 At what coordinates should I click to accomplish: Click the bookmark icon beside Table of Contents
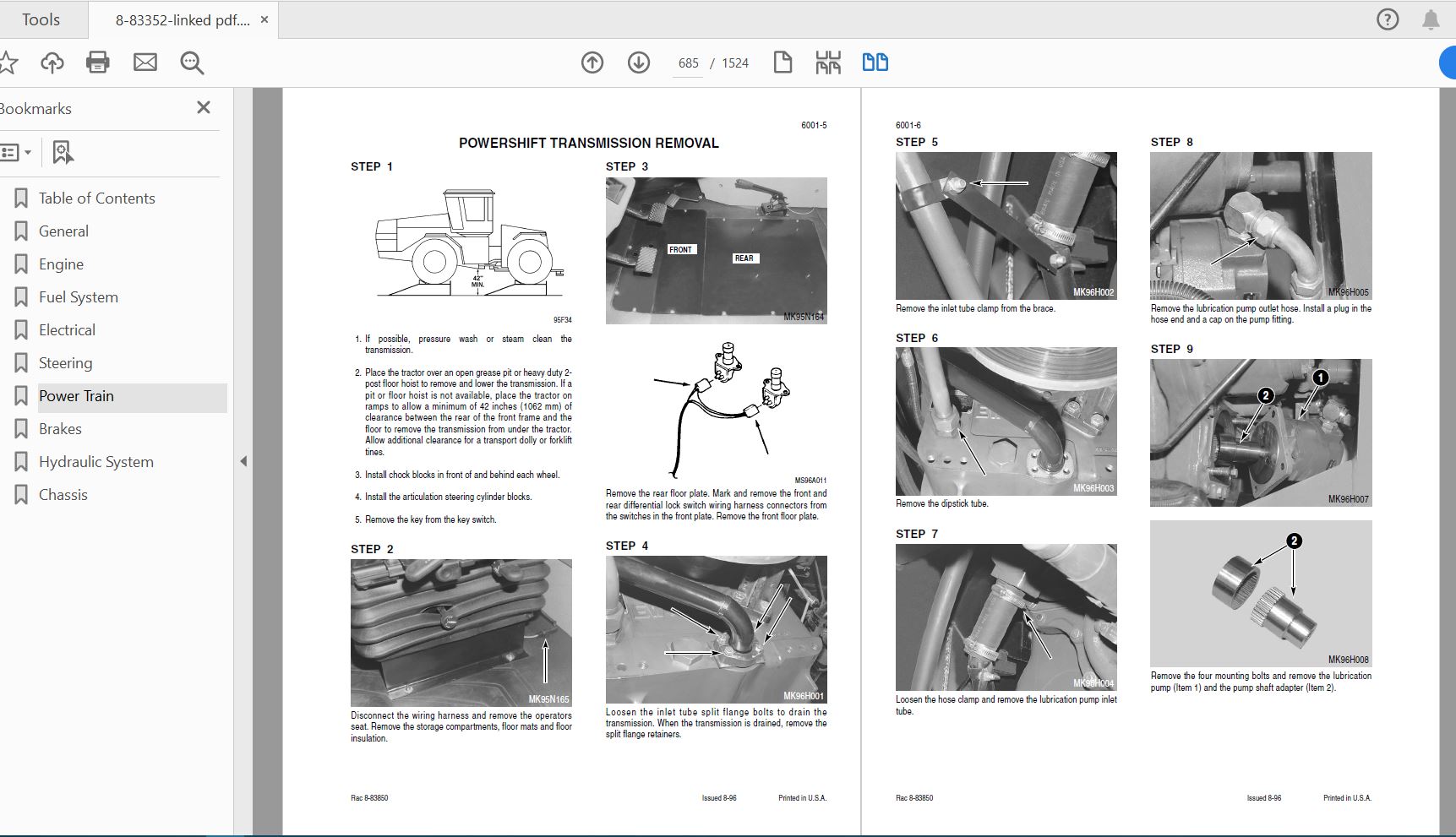point(21,198)
